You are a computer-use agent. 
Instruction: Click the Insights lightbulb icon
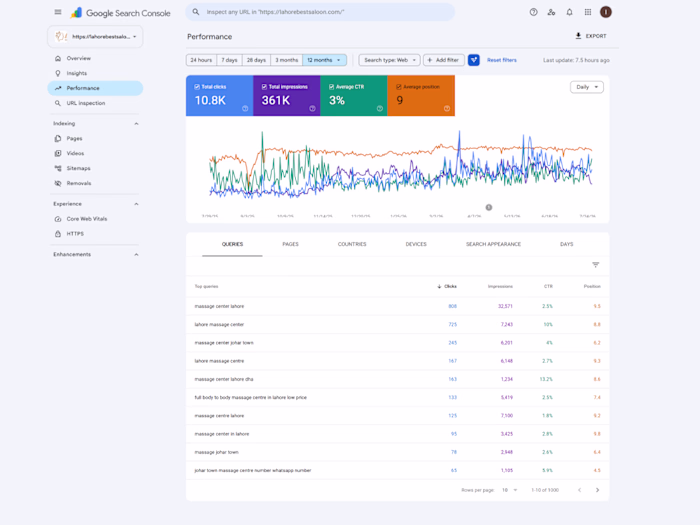tap(58, 73)
